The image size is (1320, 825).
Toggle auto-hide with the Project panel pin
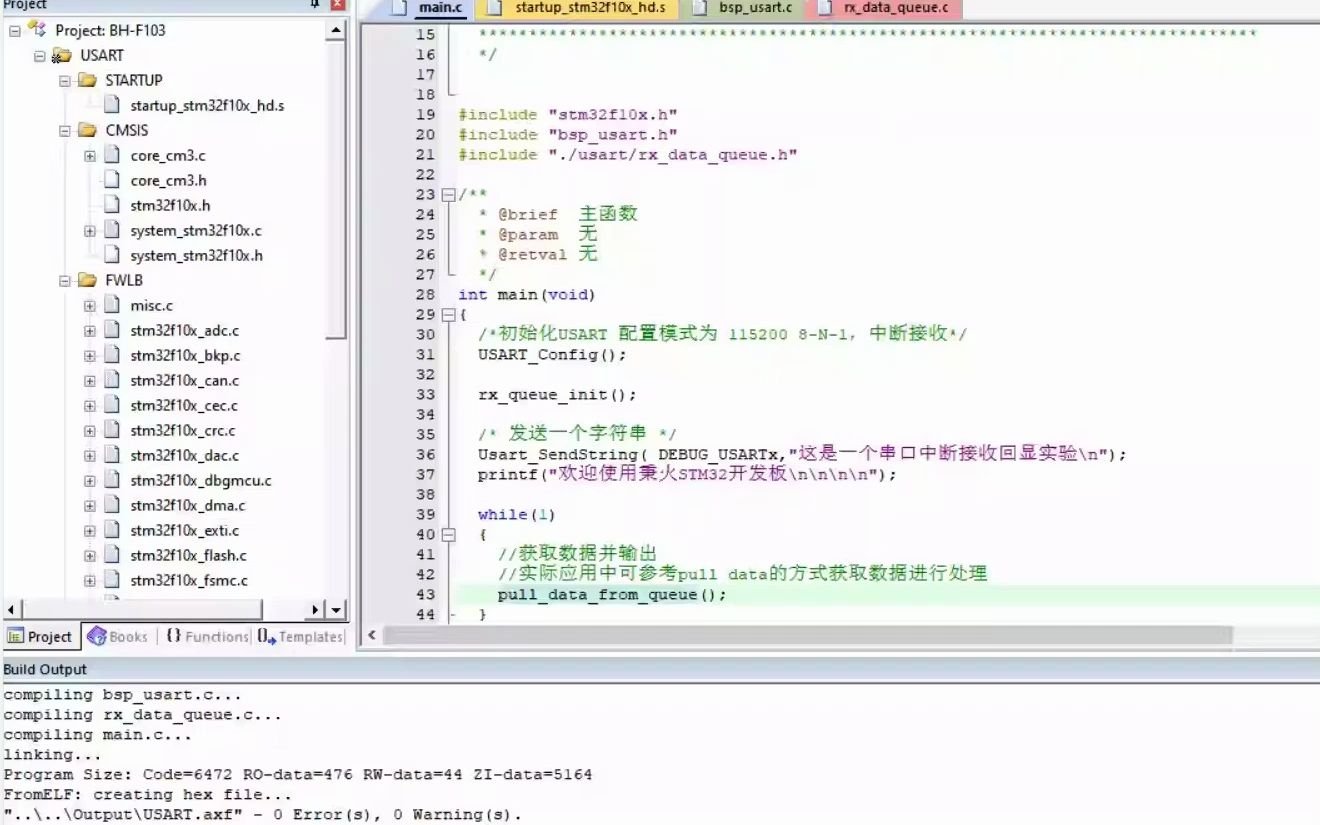point(313,5)
